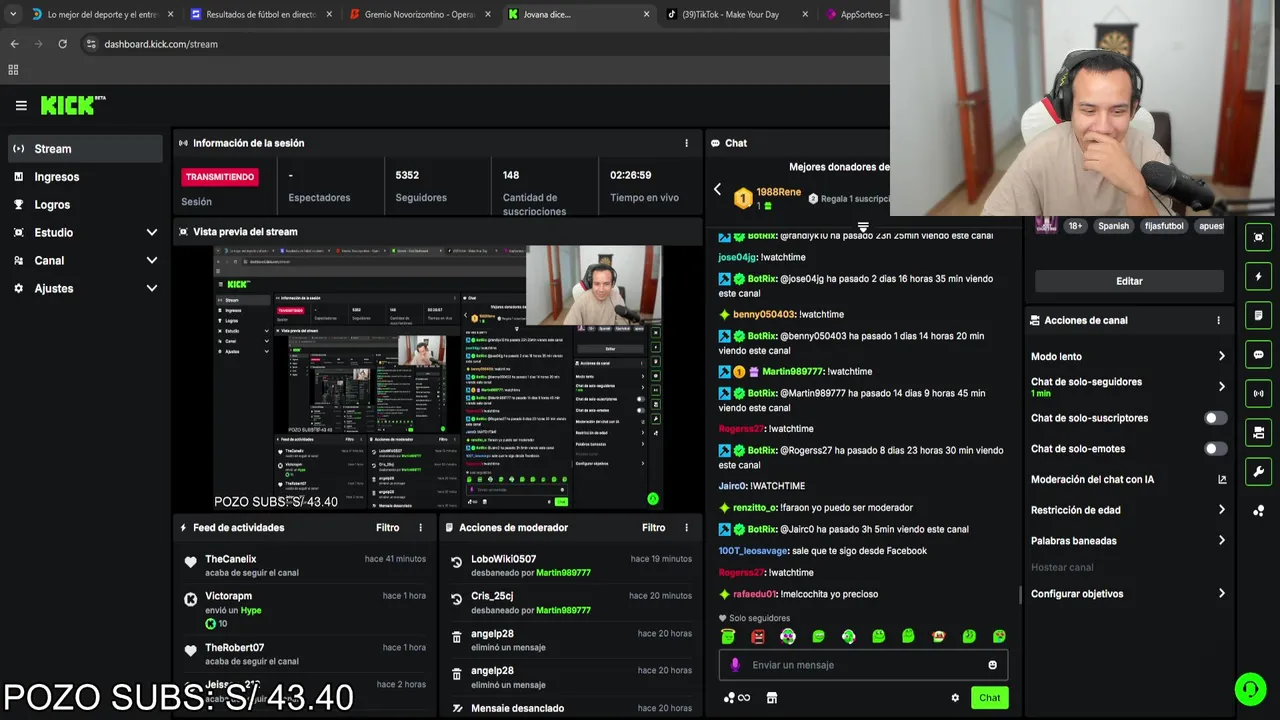Open session info three-dot options
This screenshot has height=720, width=1280.
[686, 143]
